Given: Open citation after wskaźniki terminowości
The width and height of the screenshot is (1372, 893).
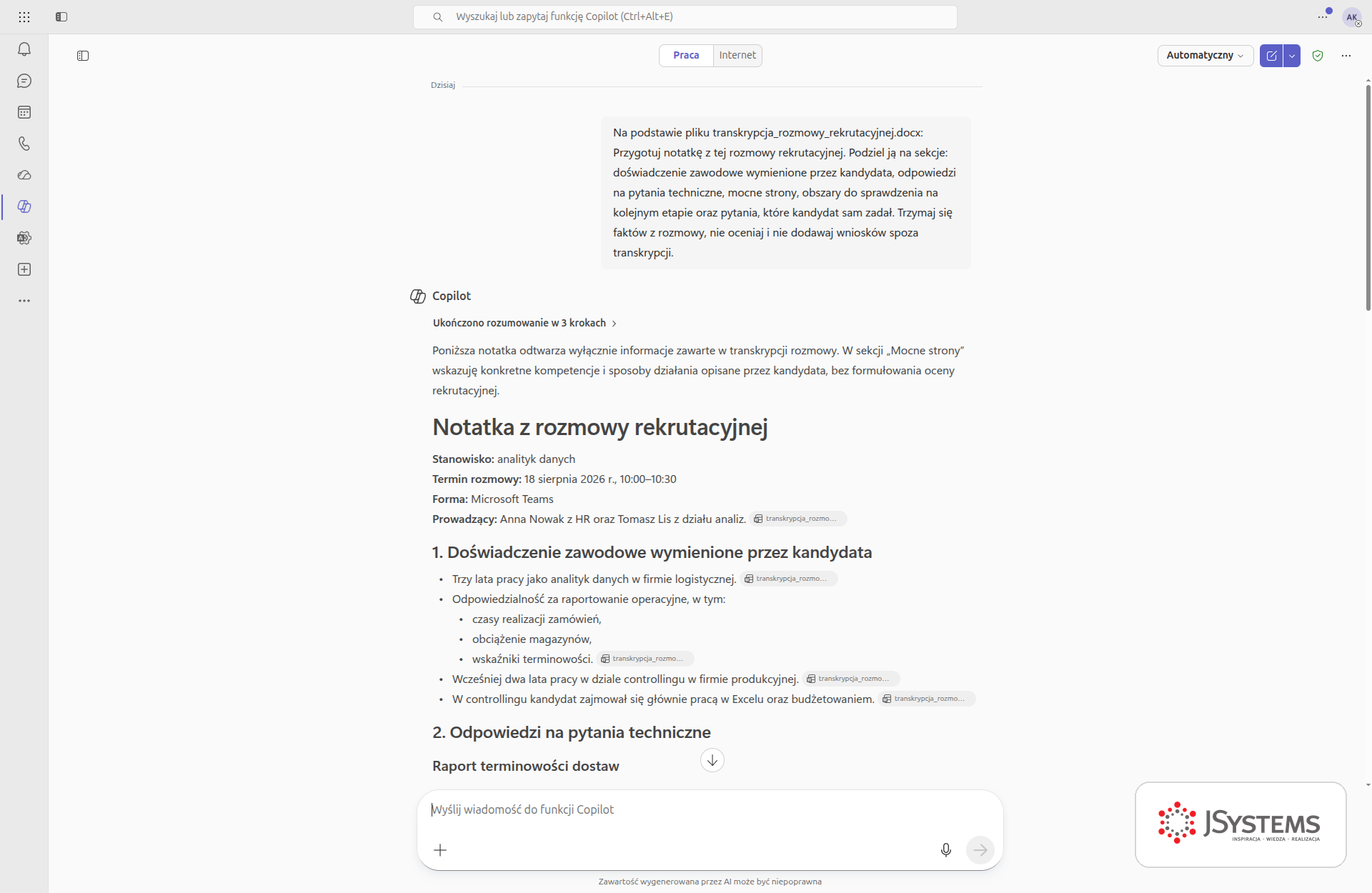Looking at the screenshot, I should [645, 659].
